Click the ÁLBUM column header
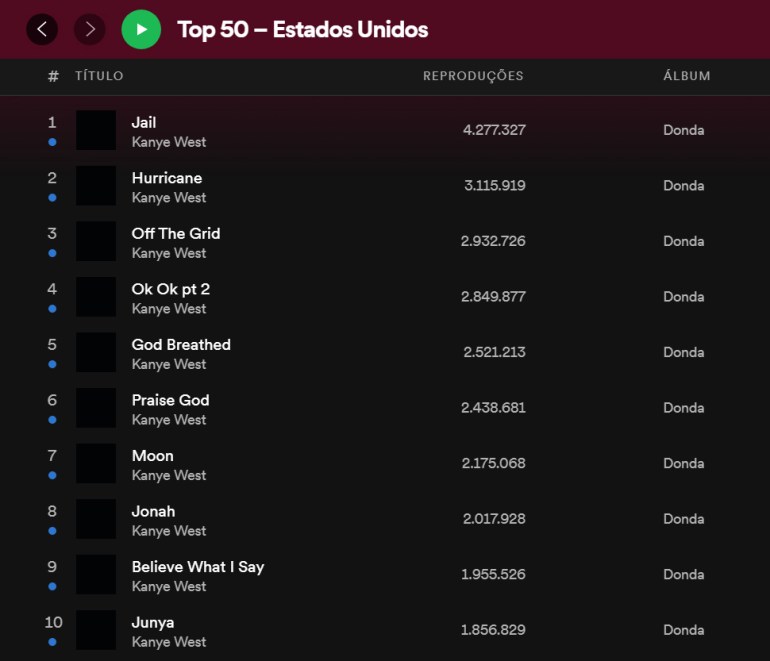Image resolution: width=770 pixels, height=661 pixels. click(686, 76)
